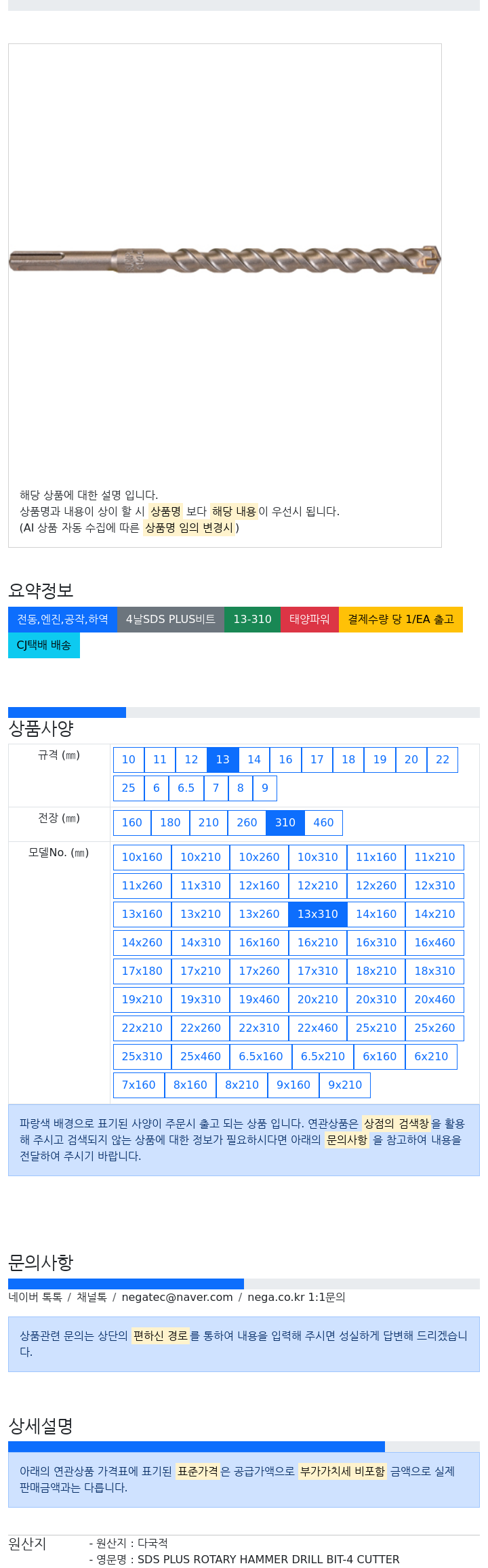This screenshot has height=1568, width=488.
Task: Select the highlighted 13x310 model
Action: [318, 914]
